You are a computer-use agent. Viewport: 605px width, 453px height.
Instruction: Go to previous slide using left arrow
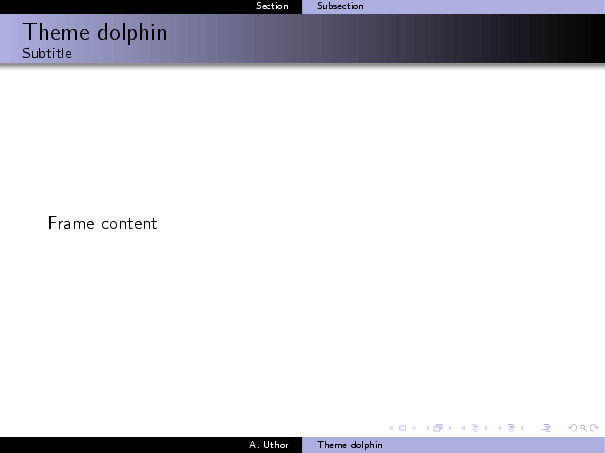click(390, 428)
